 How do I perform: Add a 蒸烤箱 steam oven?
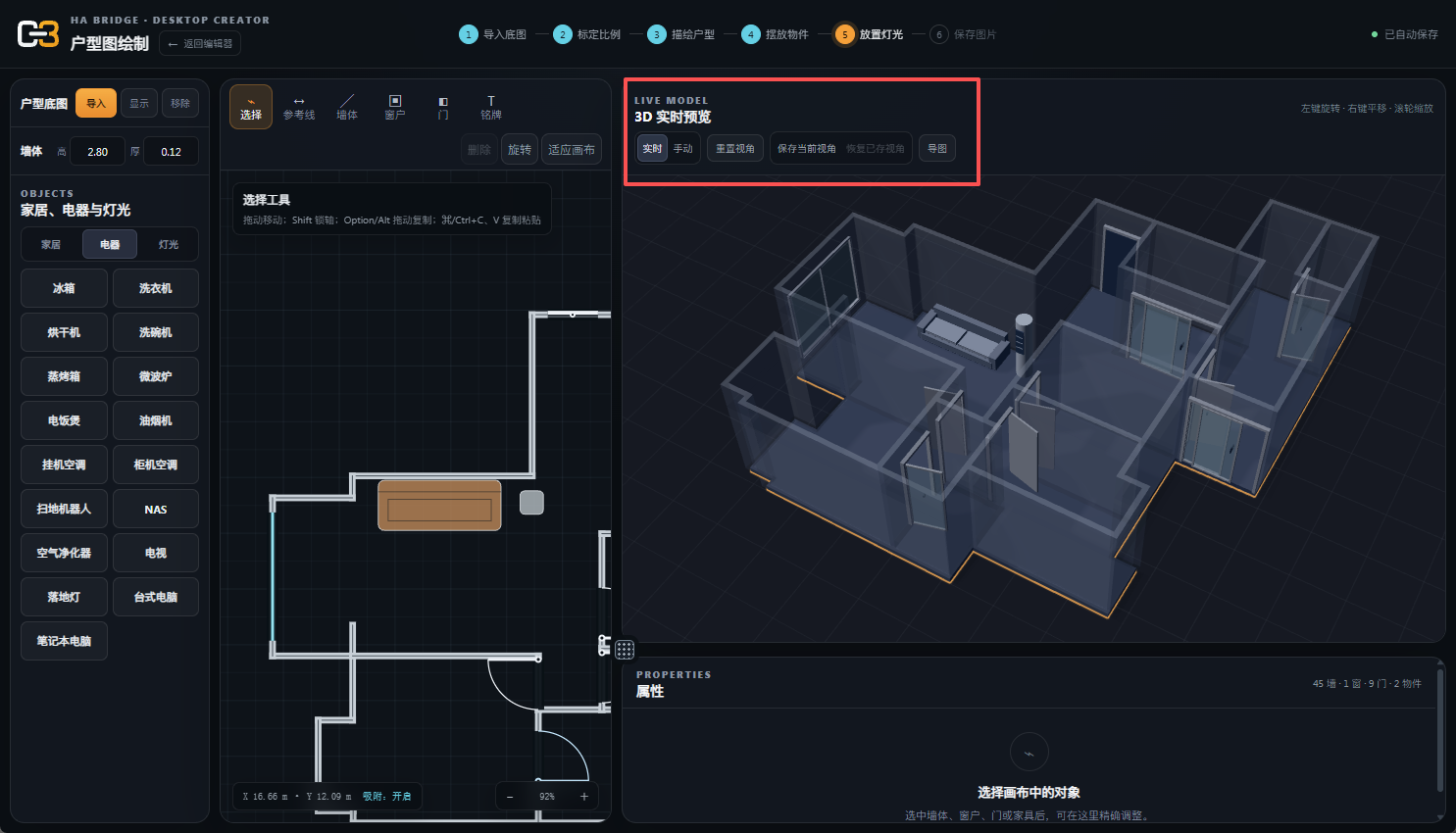click(x=64, y=376)
